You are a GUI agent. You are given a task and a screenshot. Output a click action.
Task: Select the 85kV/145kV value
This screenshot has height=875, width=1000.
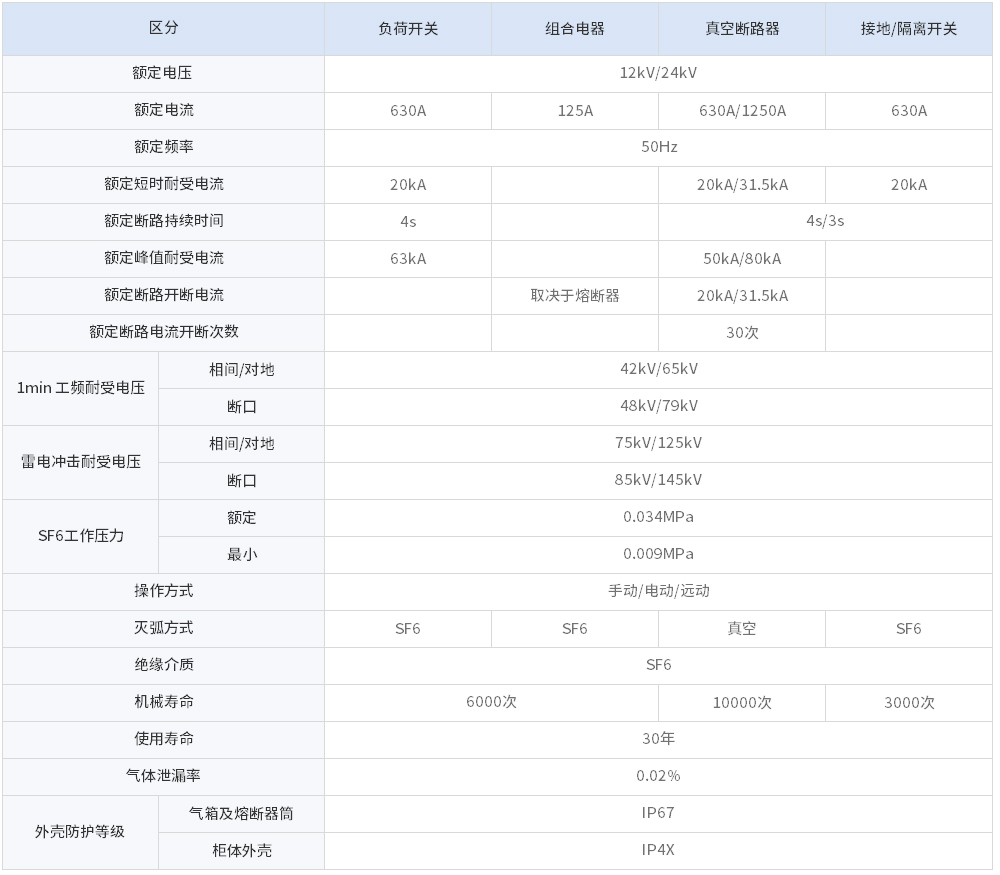coord(658,480)
